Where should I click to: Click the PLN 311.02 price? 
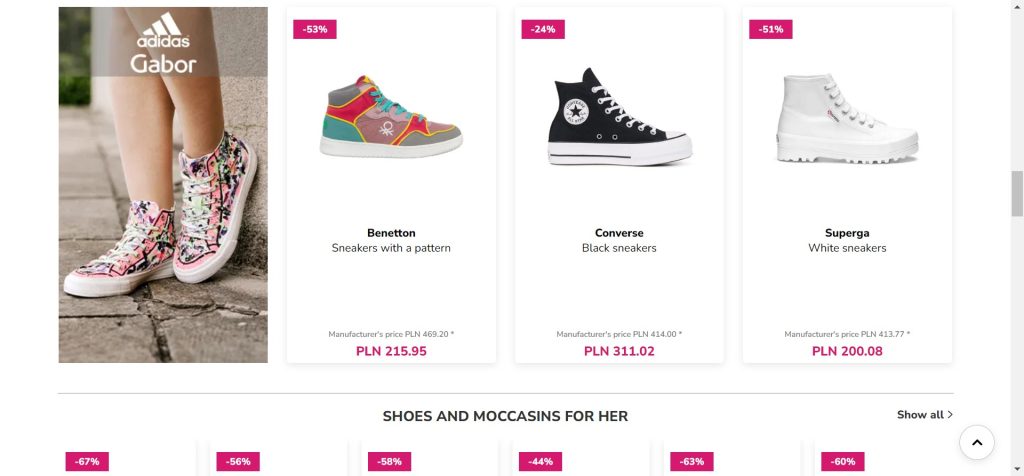pyautogui.click(x=619, y=351)
